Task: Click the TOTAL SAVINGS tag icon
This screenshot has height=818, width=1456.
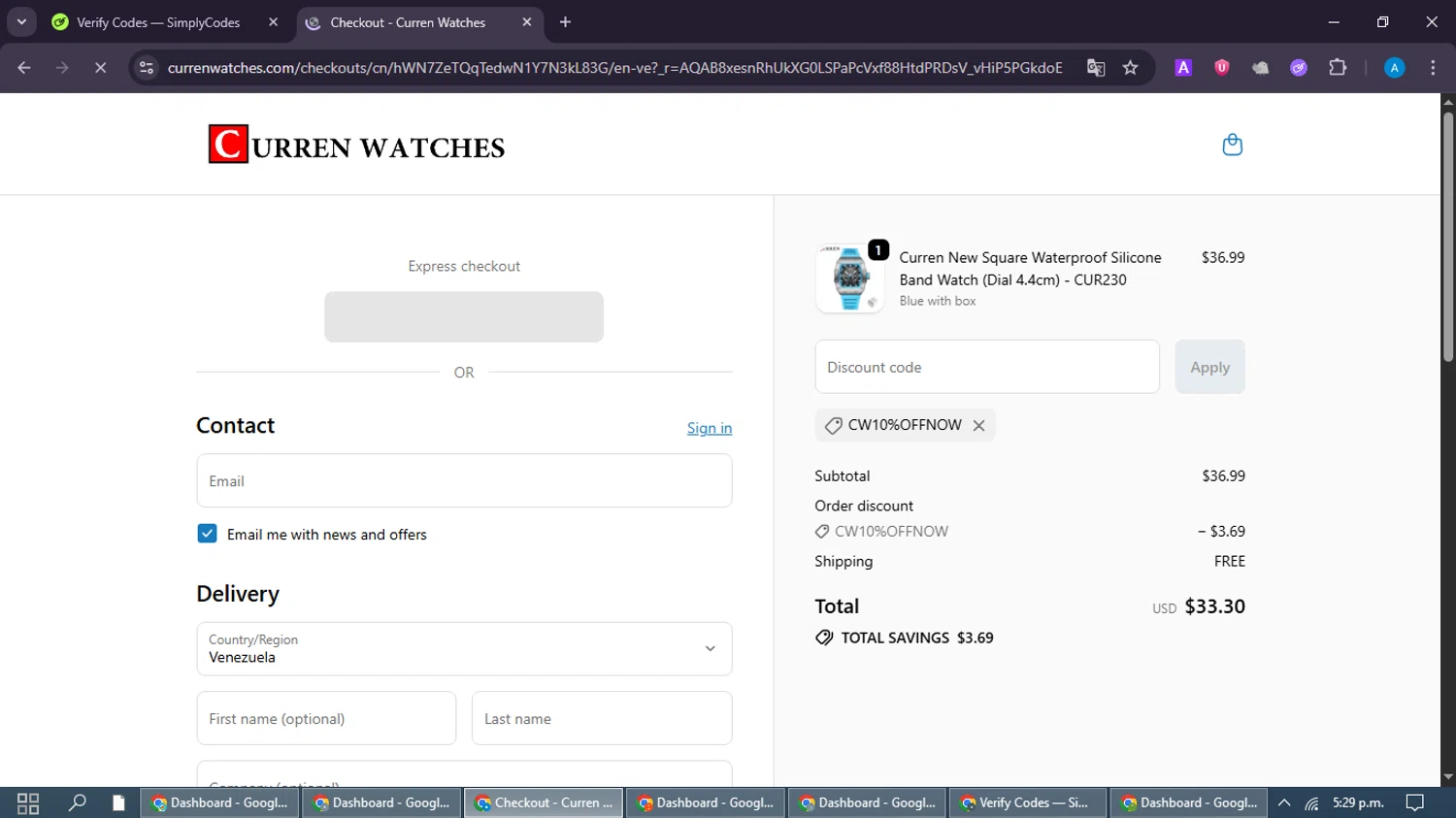Action: [824, 638]
